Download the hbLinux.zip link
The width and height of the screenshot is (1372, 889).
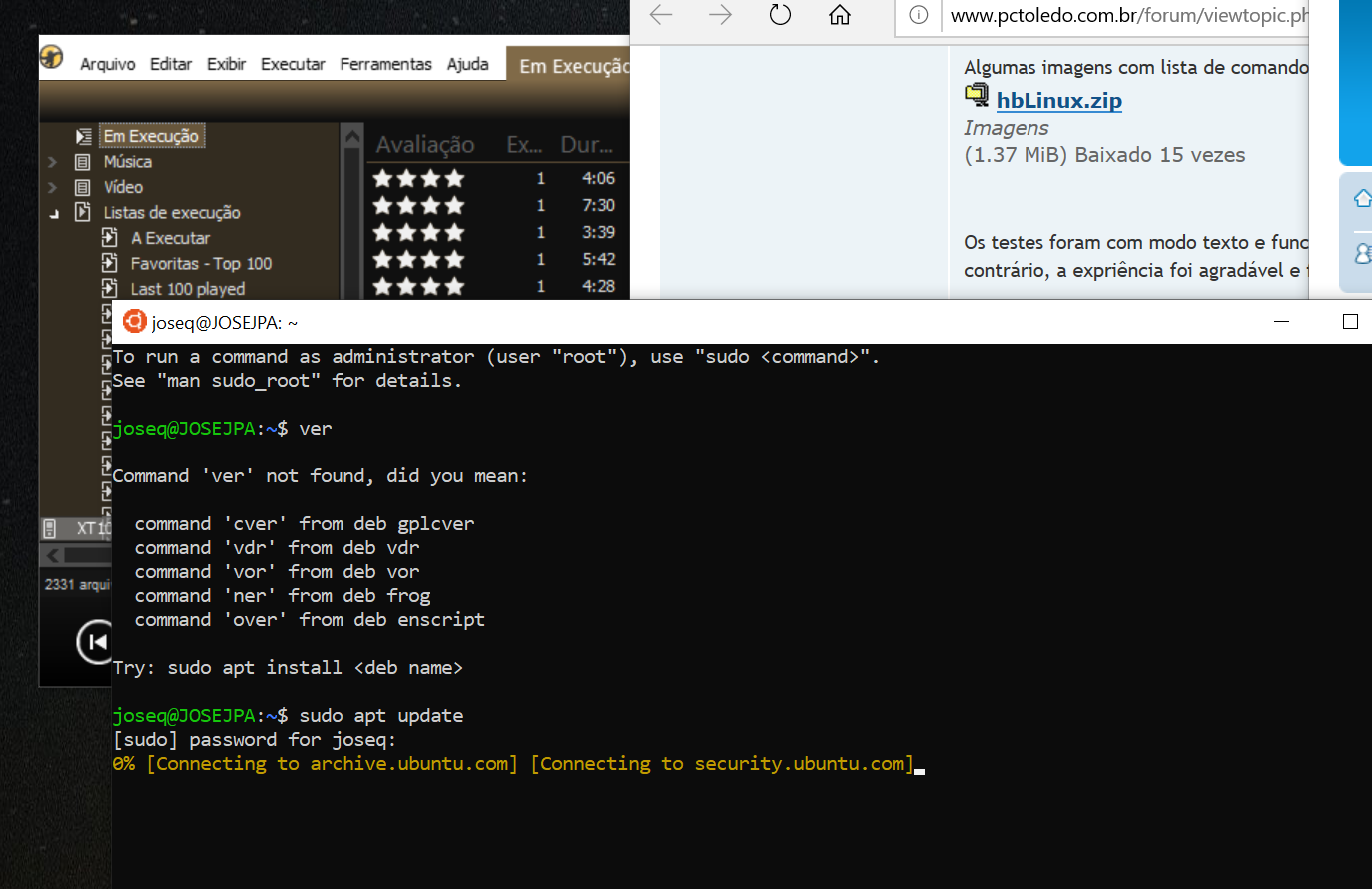pos(1058,101)
